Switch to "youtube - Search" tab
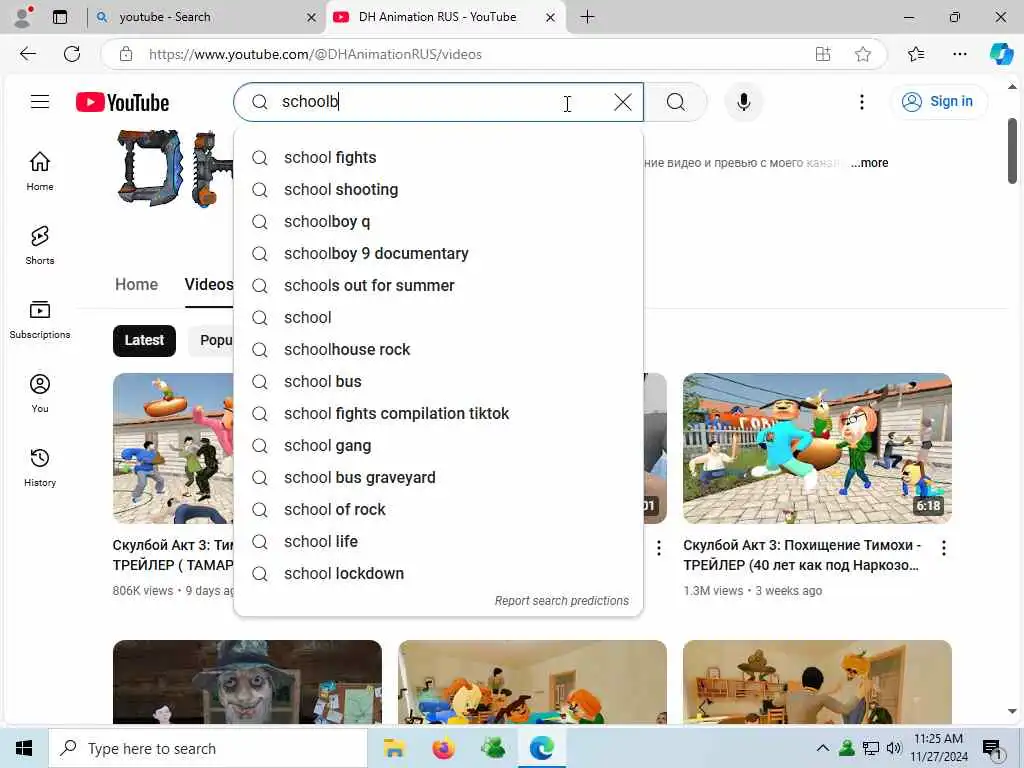Image resolution: width=1024 pixels, height=768 pixels. pos(206,17)
